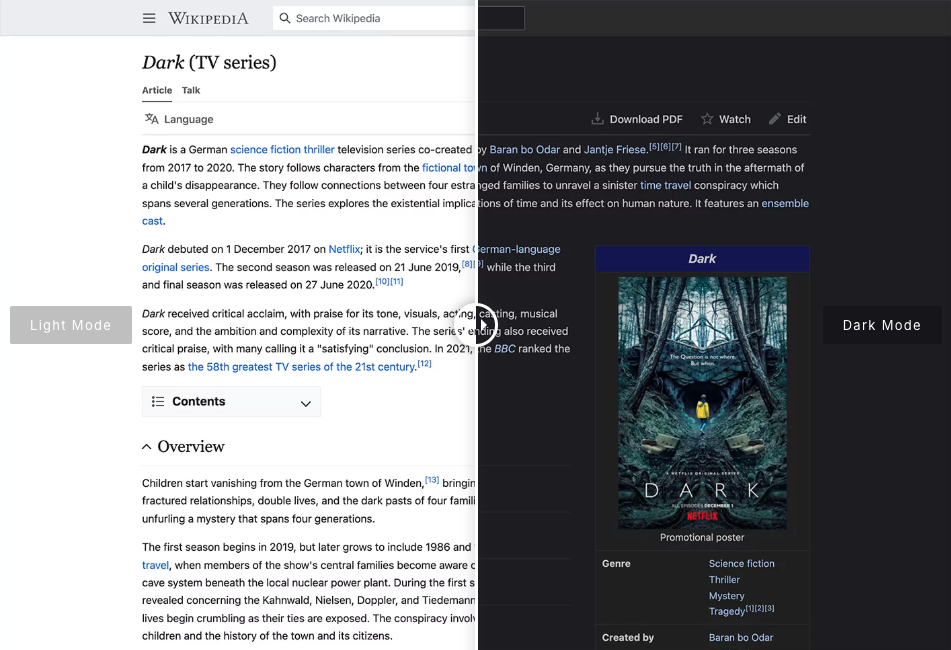Open the German-language link
The image size is (951, 650).
517,249
